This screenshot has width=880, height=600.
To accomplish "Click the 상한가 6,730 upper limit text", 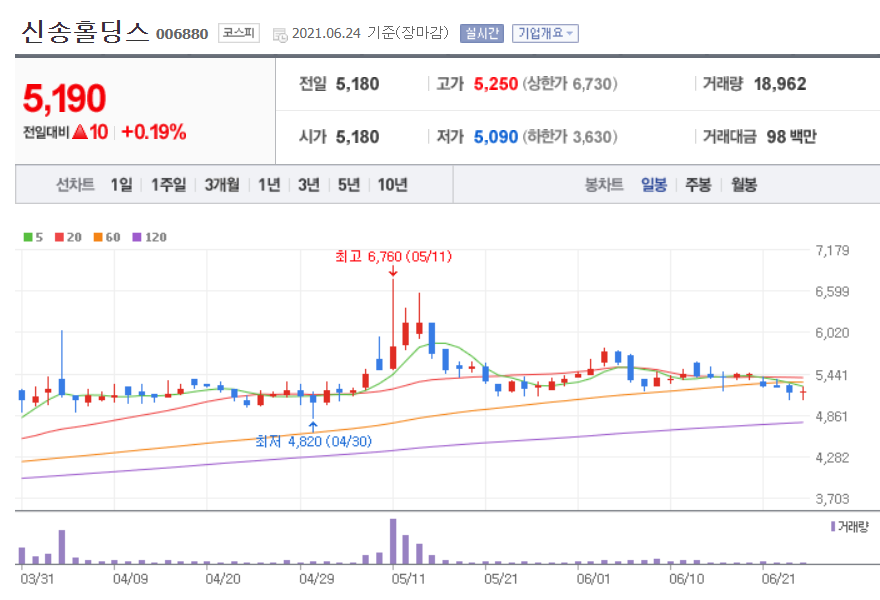I will (x=570, y=84).
